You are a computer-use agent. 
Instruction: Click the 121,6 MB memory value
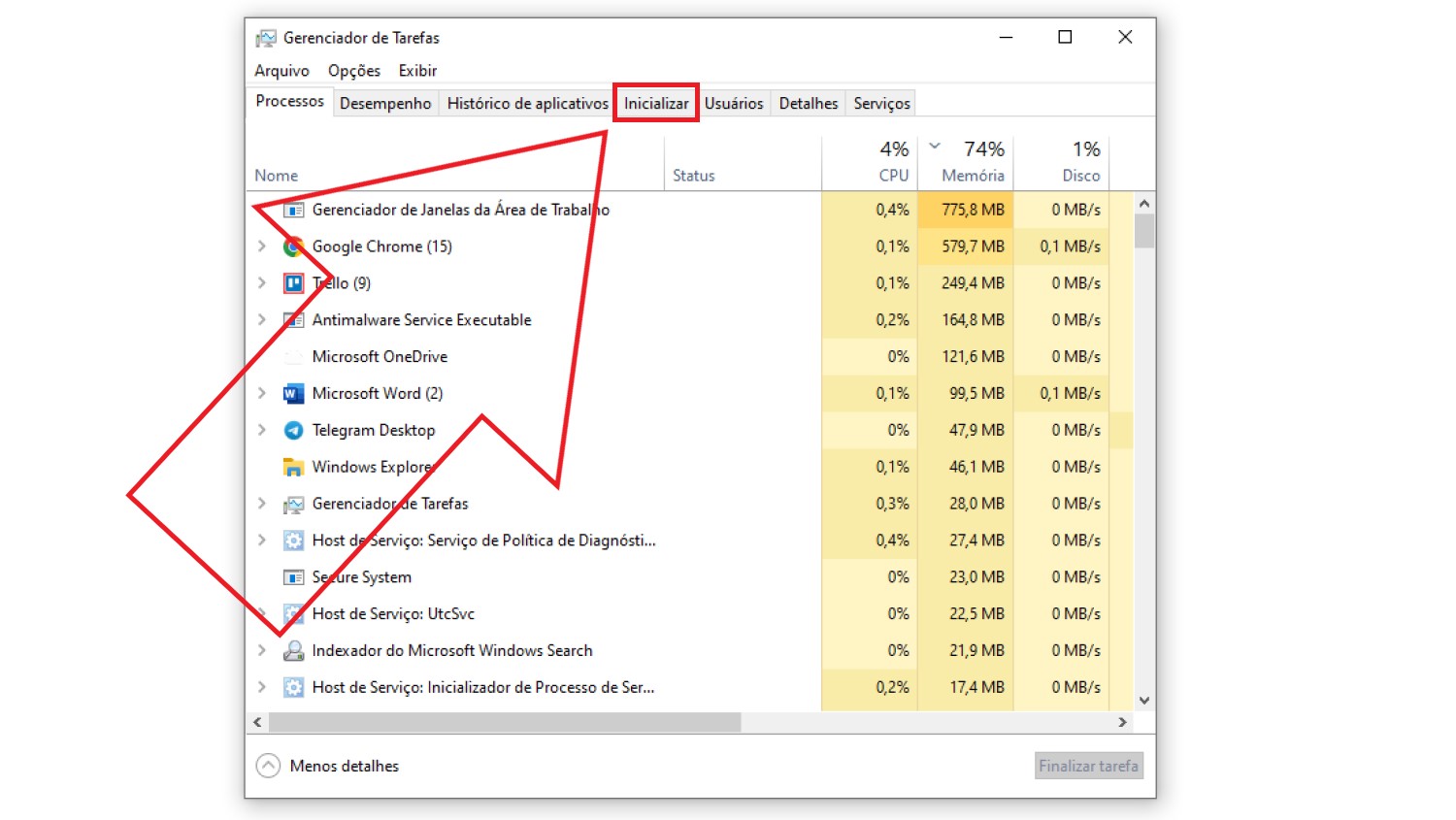[973, 357]
